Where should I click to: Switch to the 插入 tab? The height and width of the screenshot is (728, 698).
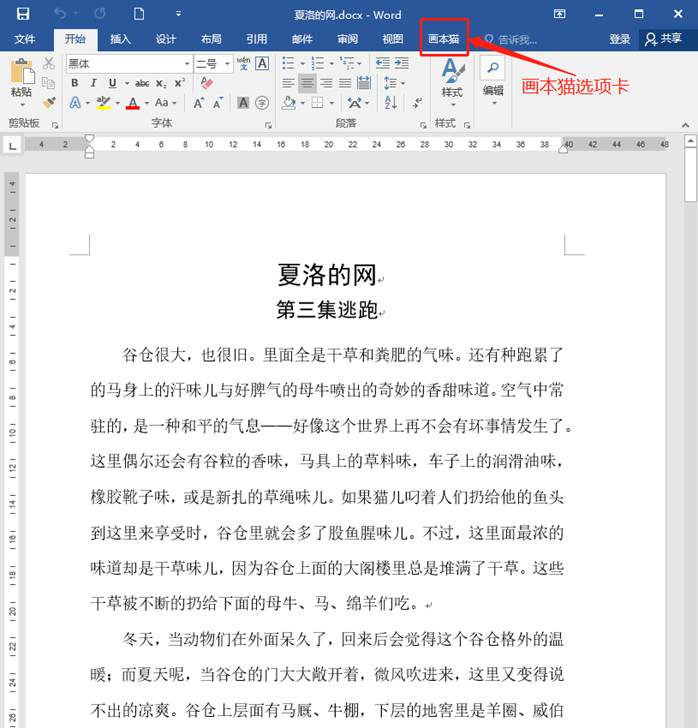(120, 39)
